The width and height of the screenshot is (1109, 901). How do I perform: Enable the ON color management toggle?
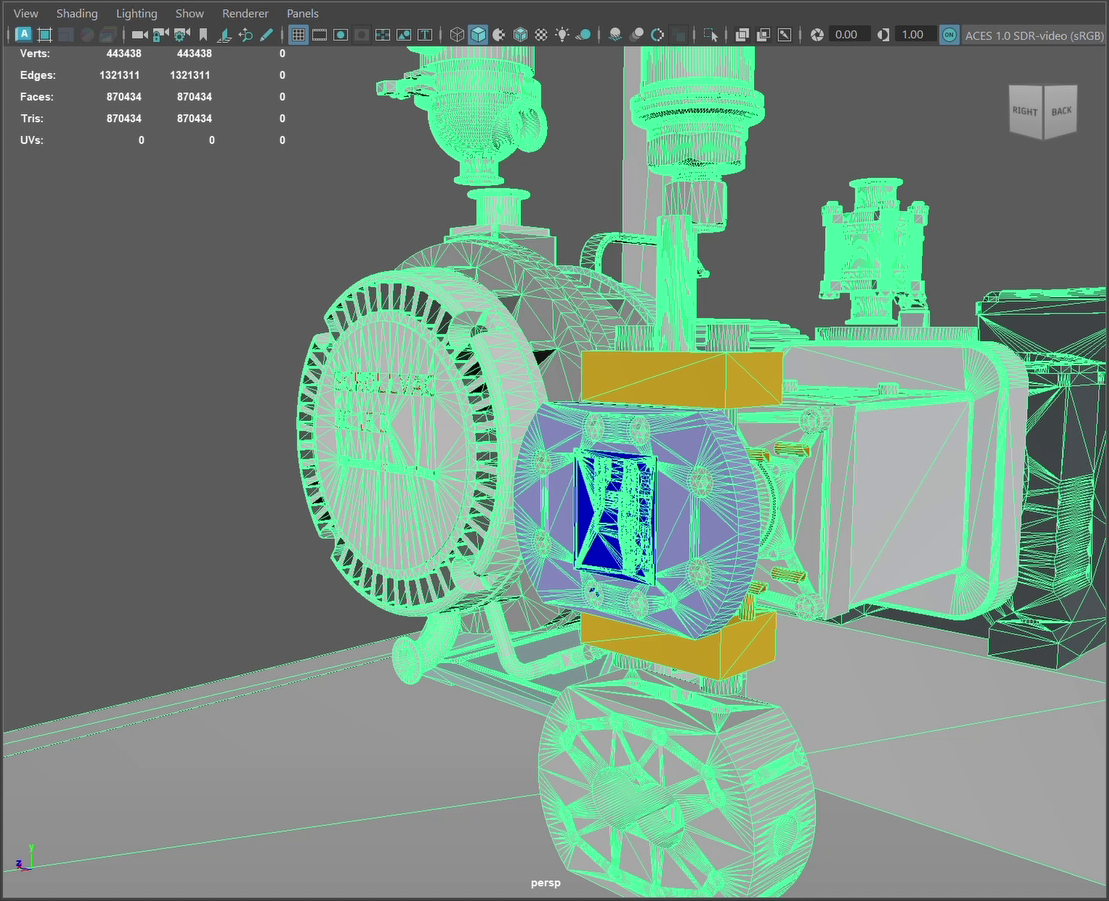pyautogui.click(x=948, y=34)
